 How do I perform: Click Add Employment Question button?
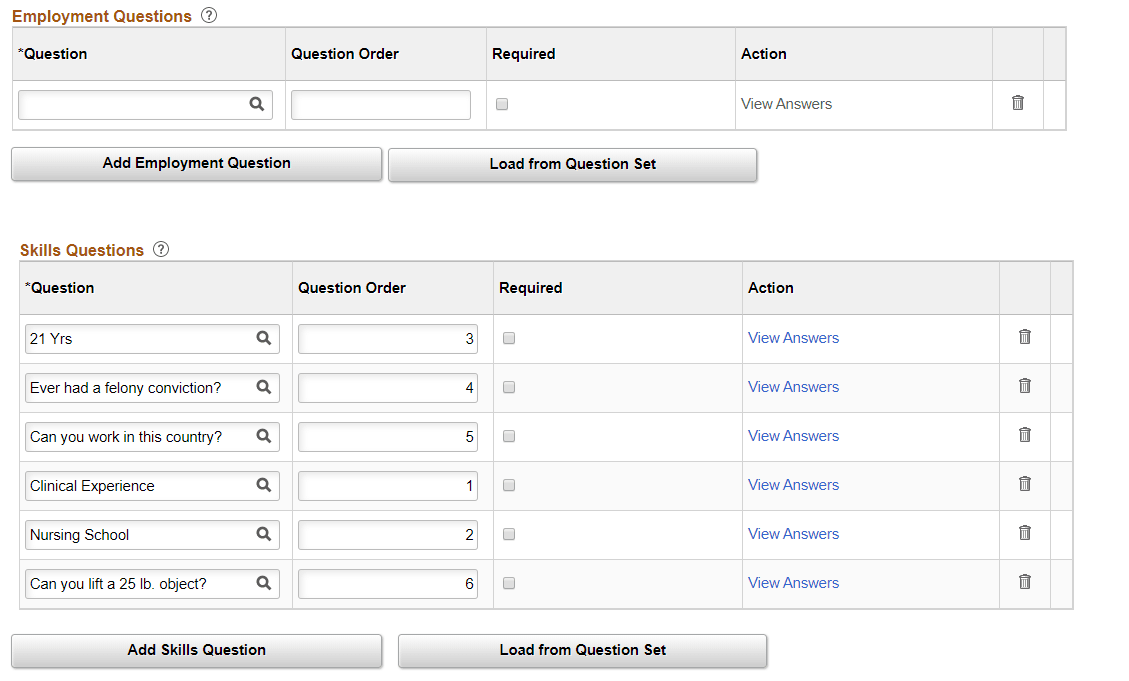point(196,164)
